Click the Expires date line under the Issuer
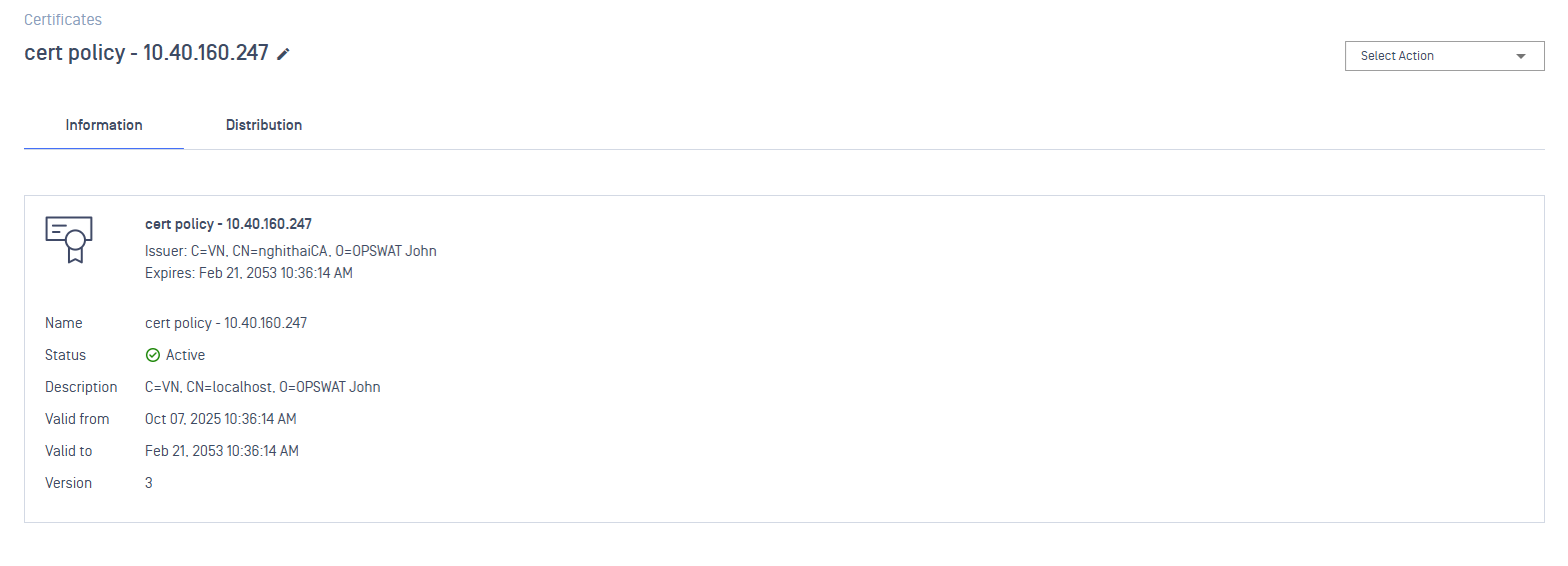1568x566 pixels. pos(248,273)
